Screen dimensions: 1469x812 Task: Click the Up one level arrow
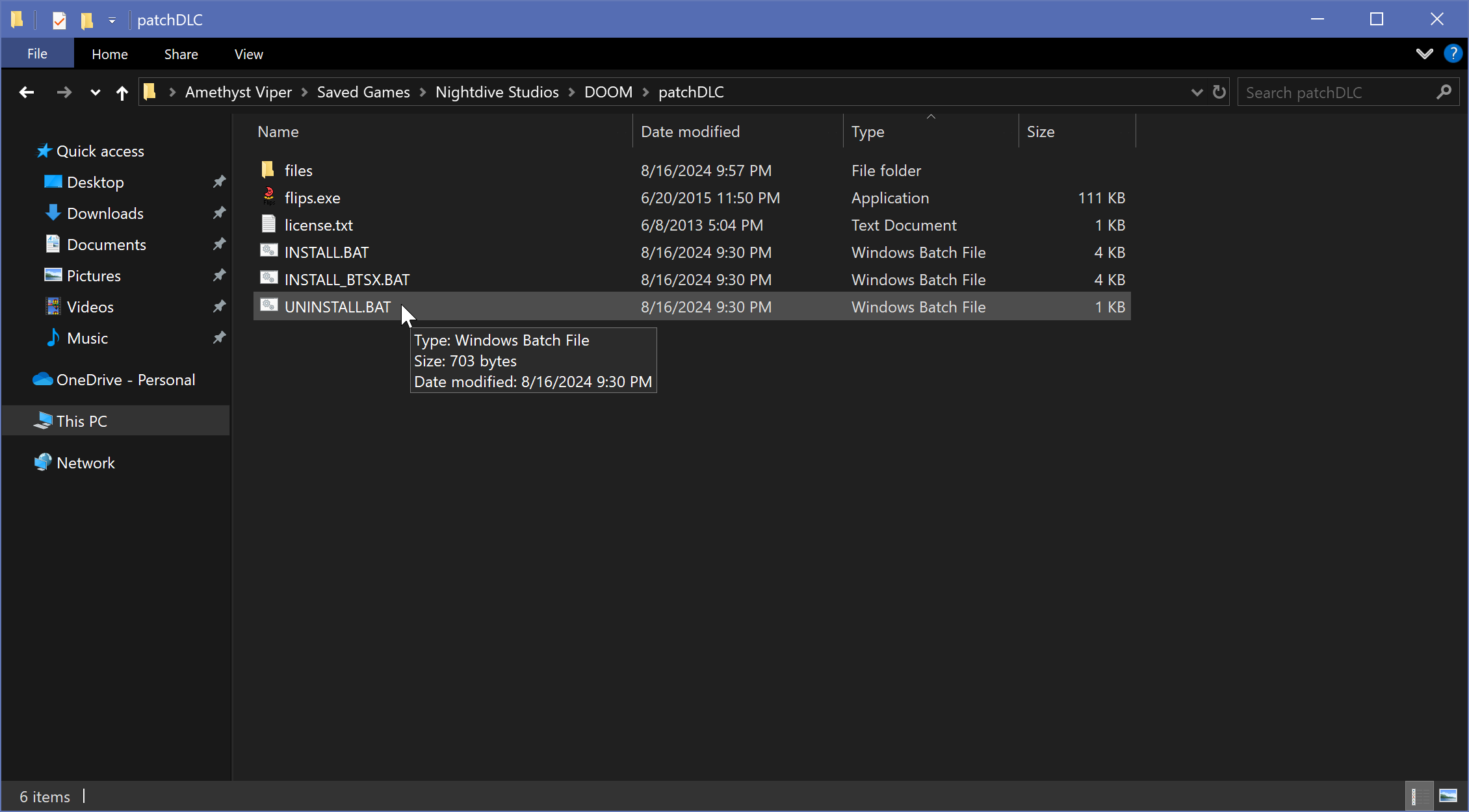click(122, 92)
